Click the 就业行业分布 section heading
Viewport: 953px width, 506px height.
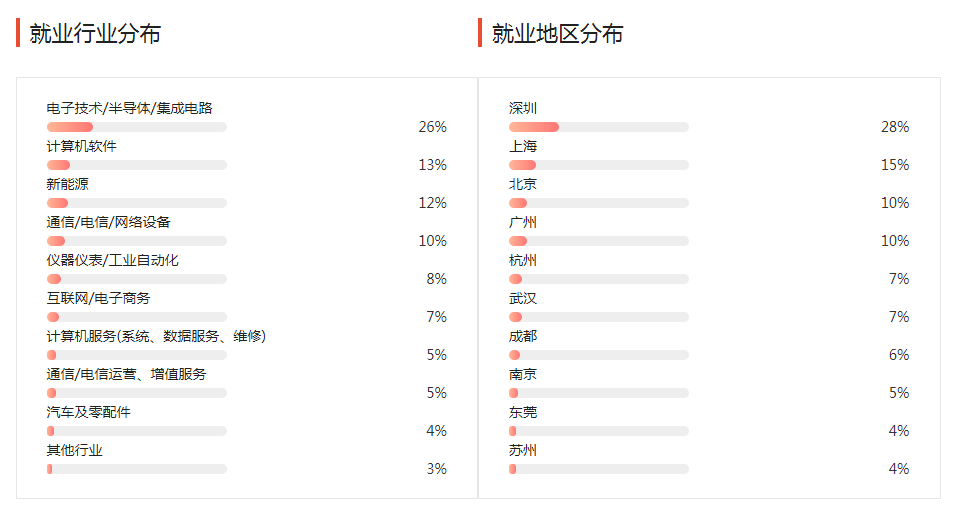pos(95,34)
